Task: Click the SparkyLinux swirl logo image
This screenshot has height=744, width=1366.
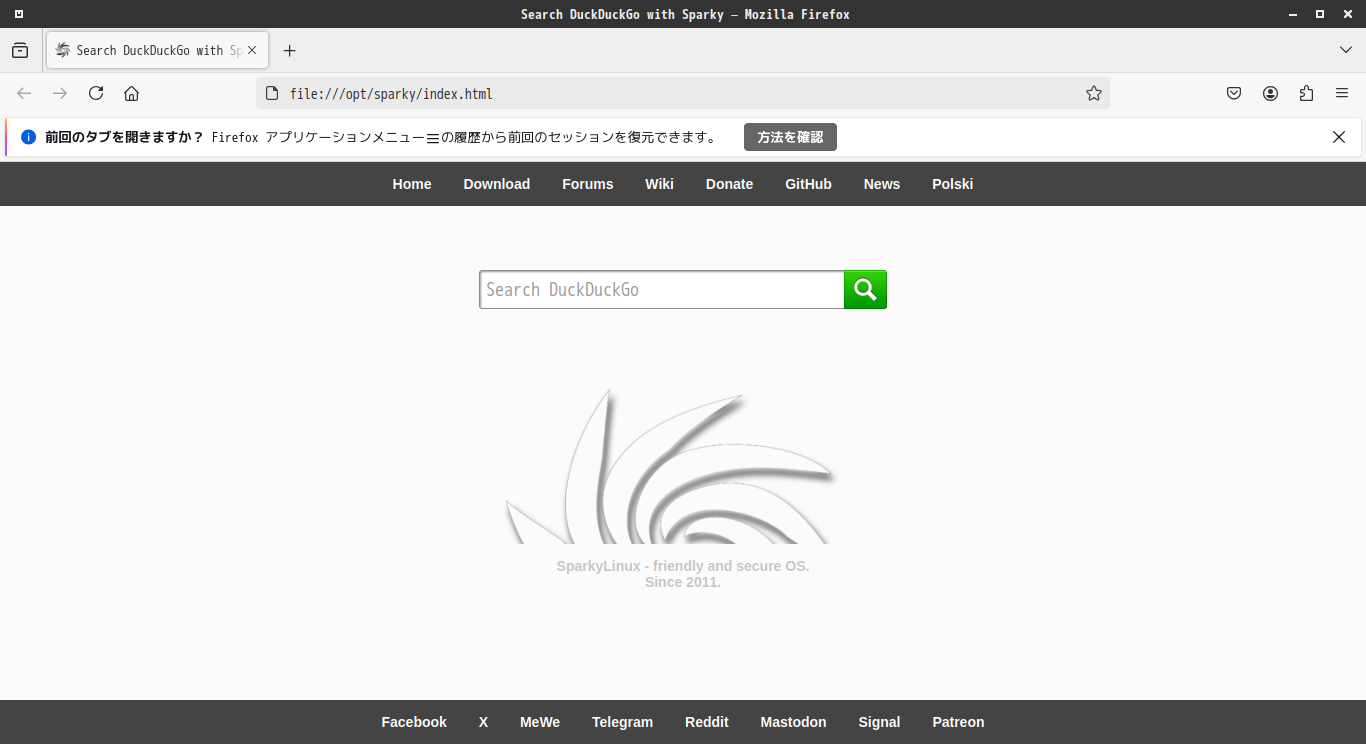Action: coord(670,466)
